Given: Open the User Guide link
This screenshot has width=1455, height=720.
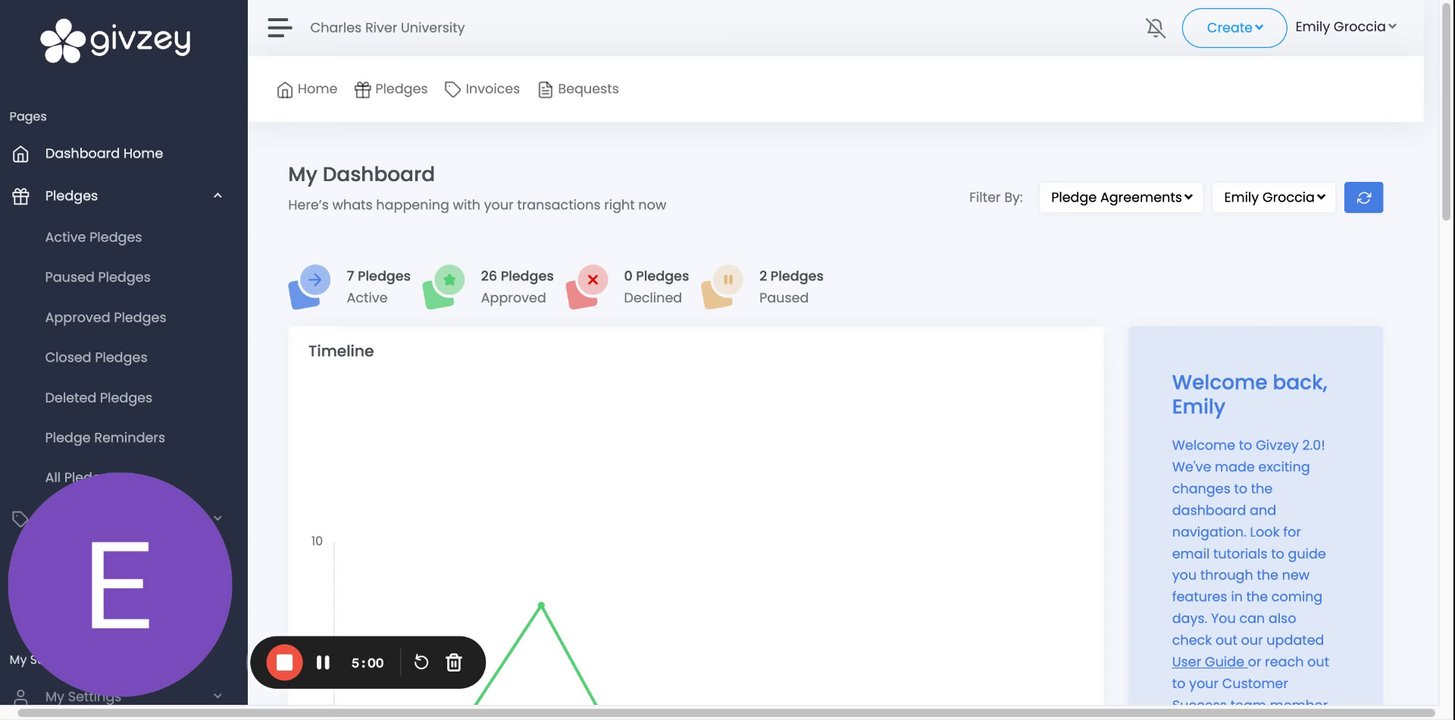Looking at the screenshot, I should pyautogui.click(x=1208, y=662).
